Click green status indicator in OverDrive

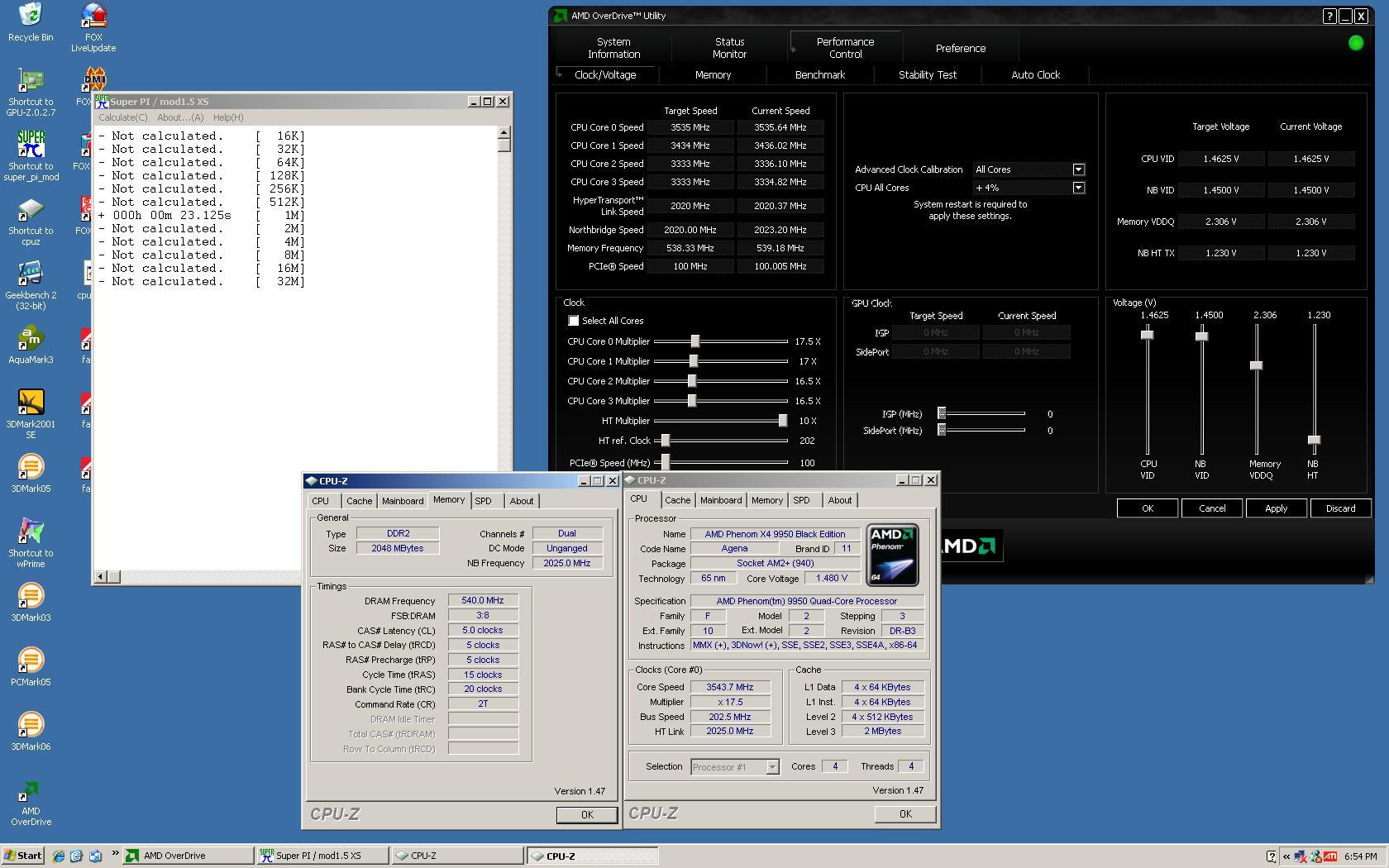pos(1356,43)
